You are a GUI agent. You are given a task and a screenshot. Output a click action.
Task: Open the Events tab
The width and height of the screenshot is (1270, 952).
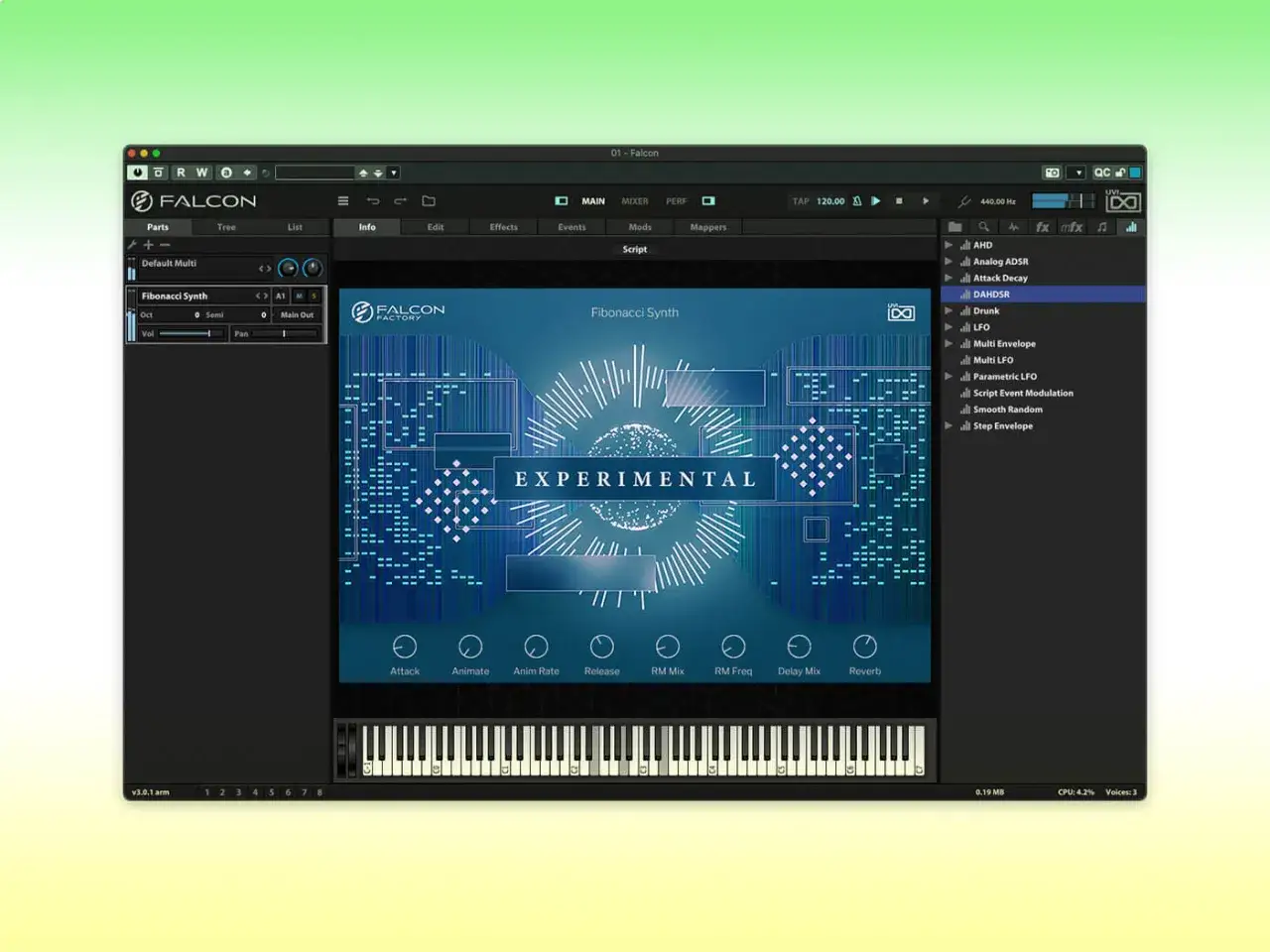coord(572,227)
